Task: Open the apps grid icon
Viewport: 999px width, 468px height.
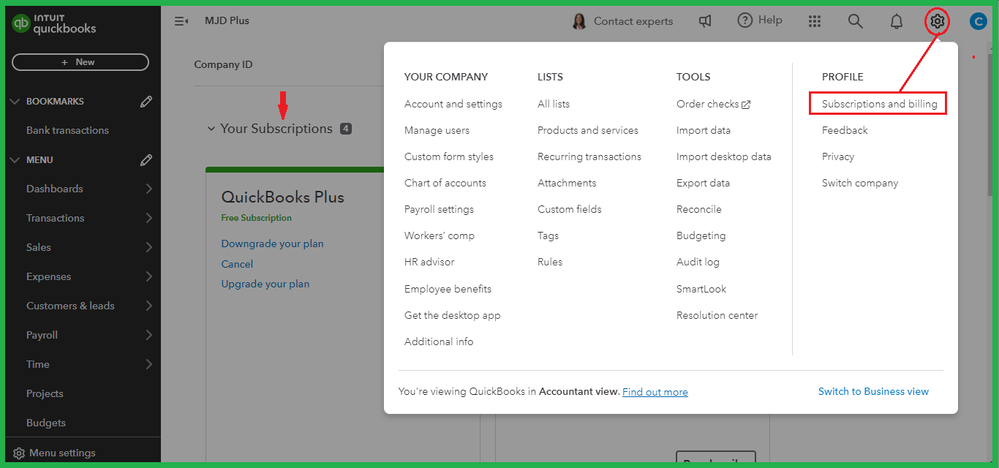Action: click(814, 20)
